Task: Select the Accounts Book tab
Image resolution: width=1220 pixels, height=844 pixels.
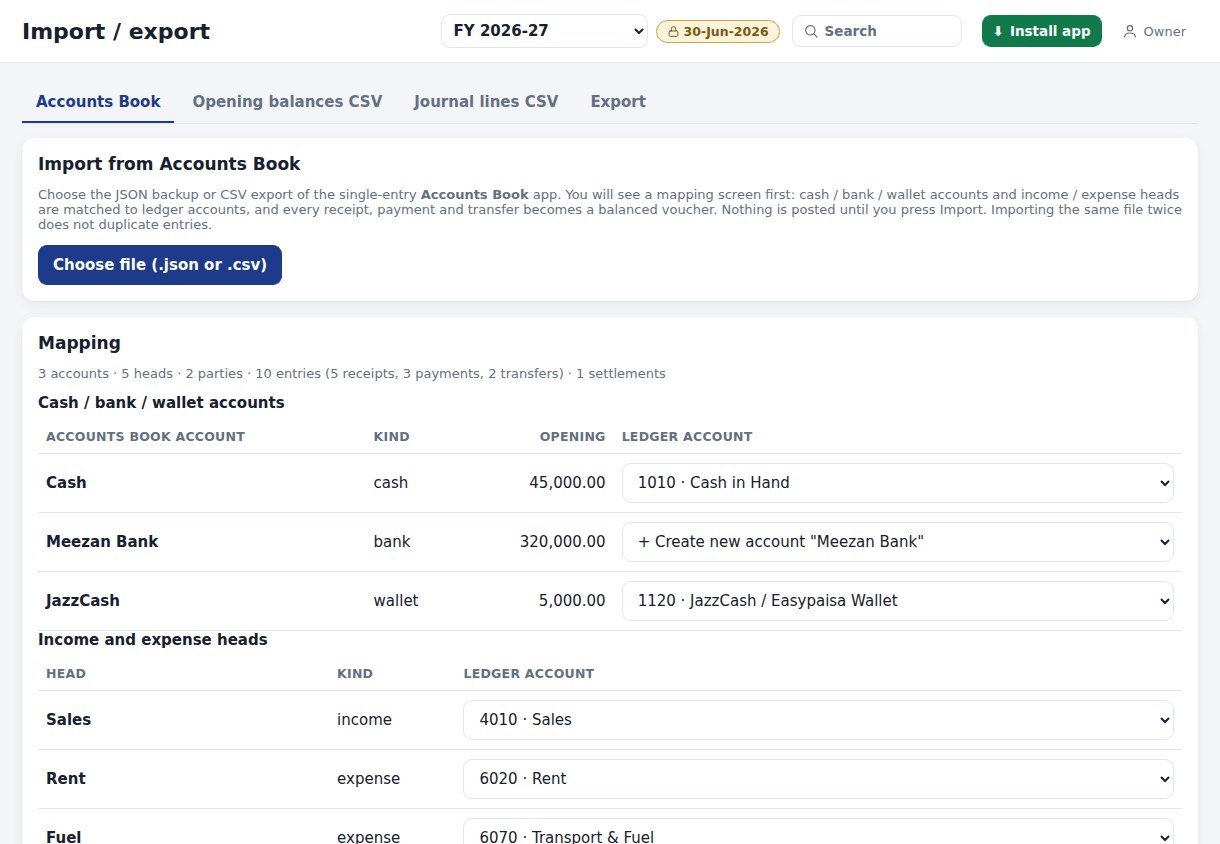Action: coord(98,101)
